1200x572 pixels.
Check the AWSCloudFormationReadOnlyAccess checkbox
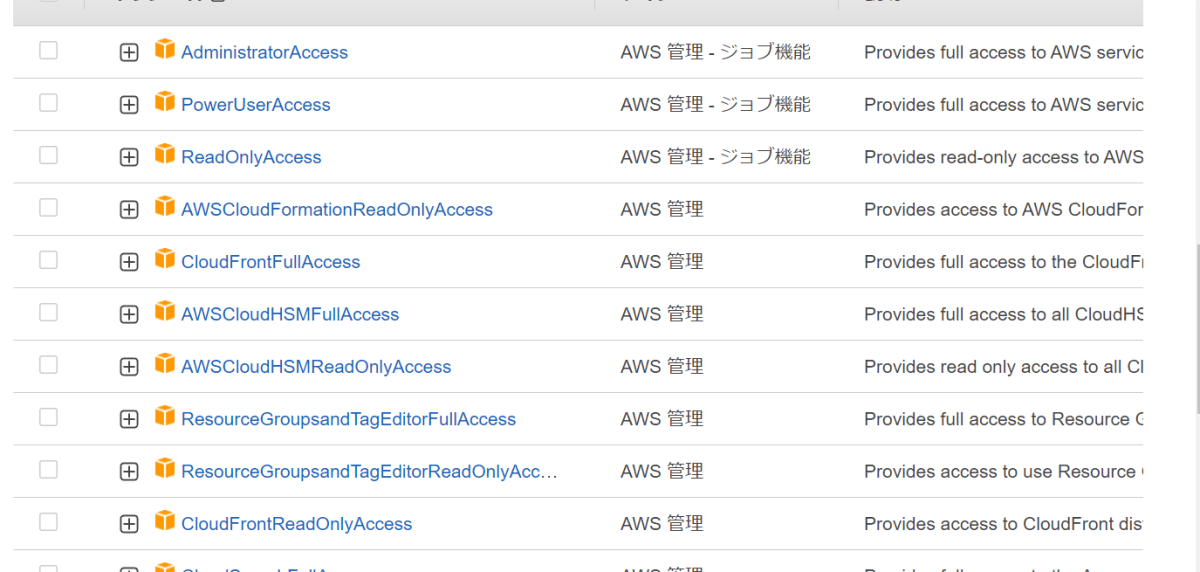48,208
